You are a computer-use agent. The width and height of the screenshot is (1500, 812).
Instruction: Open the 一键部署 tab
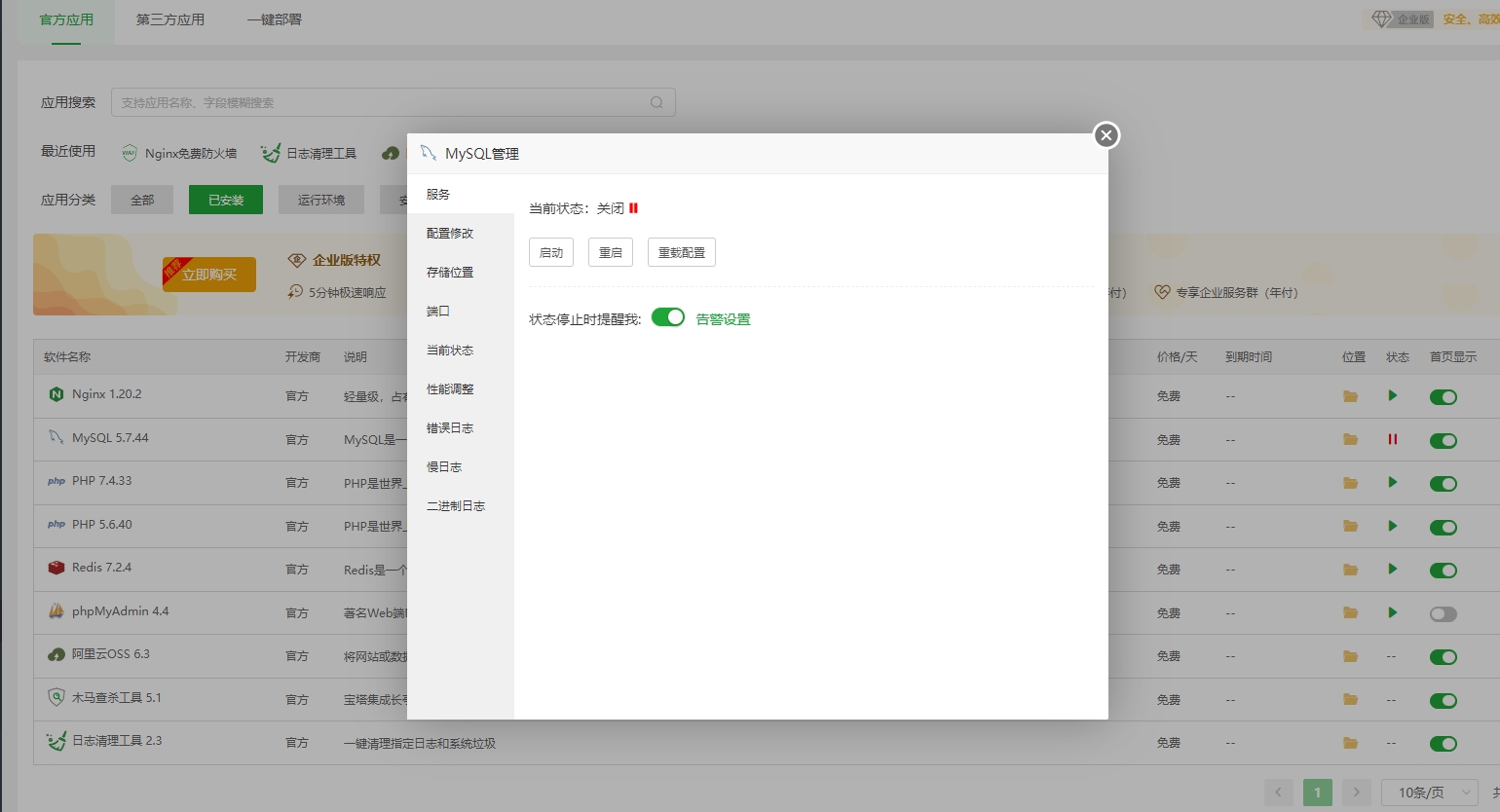click(274, 19)
